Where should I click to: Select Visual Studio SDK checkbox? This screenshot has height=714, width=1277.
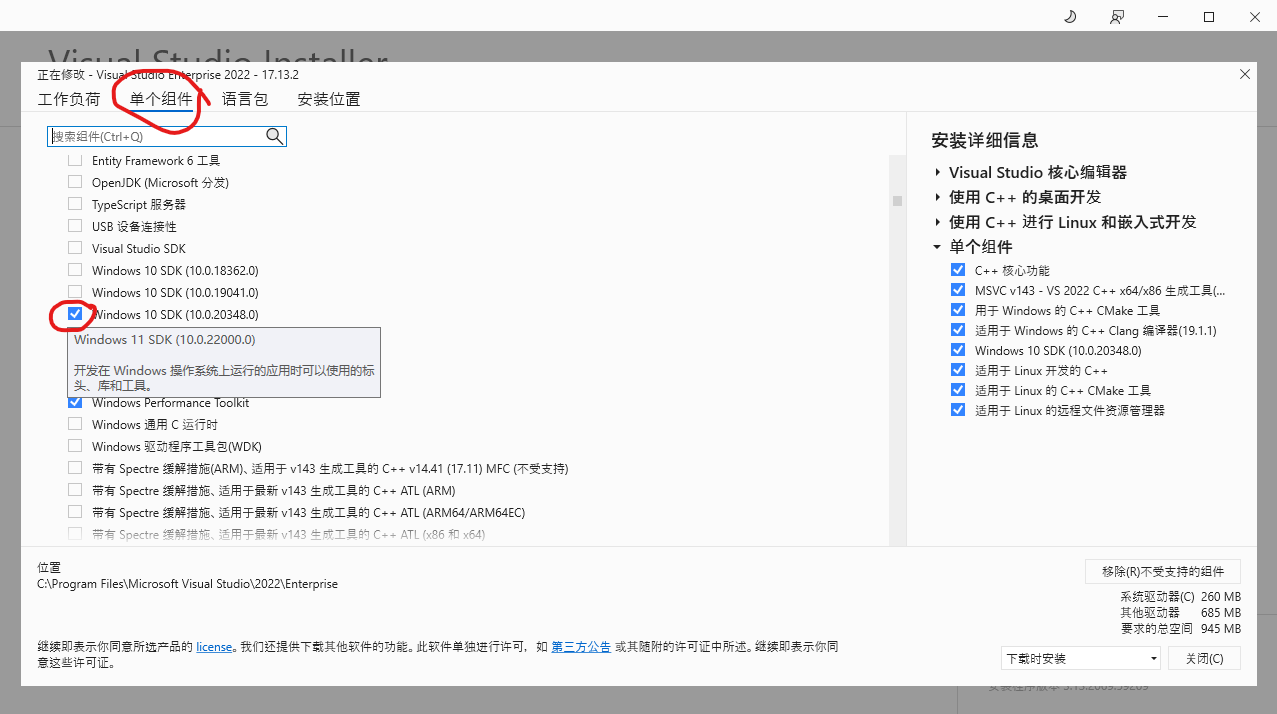(x=75, y=248)
